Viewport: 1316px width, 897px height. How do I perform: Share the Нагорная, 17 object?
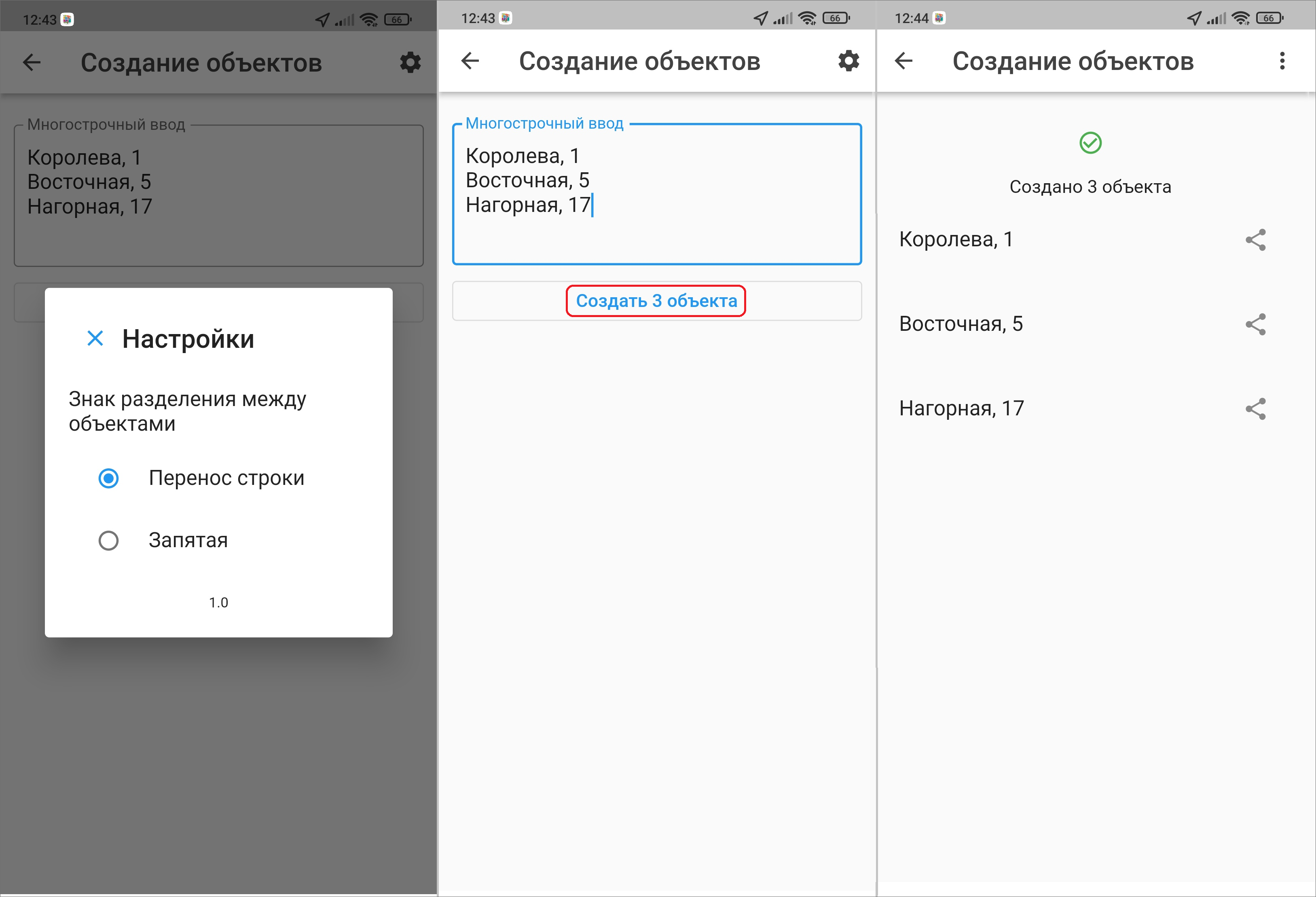point(1255,409)
